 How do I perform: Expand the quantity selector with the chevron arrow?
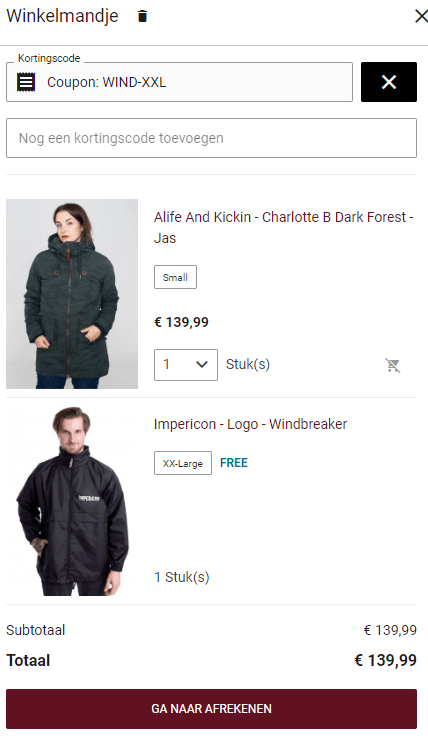202,364
